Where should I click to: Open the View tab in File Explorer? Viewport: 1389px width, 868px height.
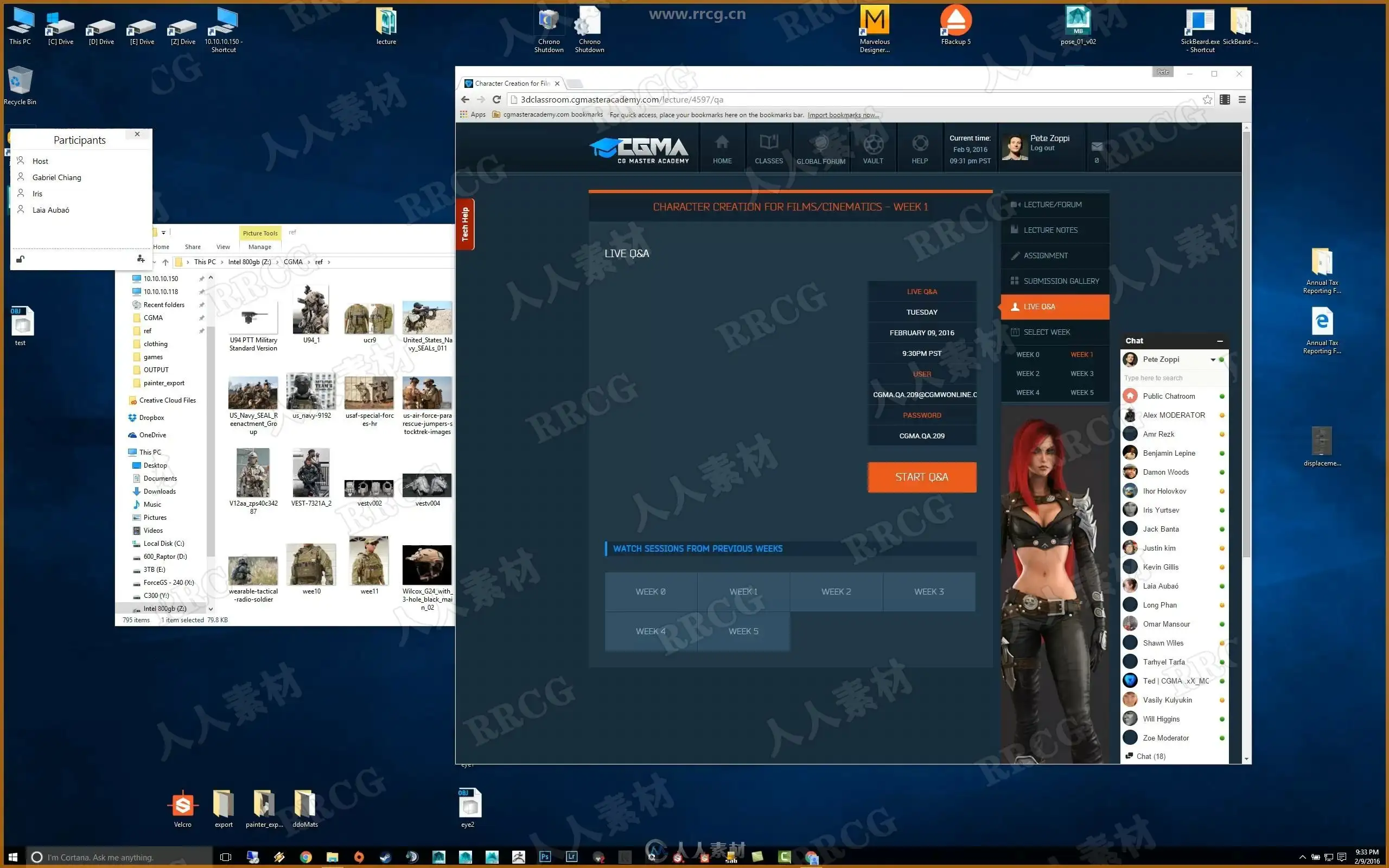tap(224, 247)
